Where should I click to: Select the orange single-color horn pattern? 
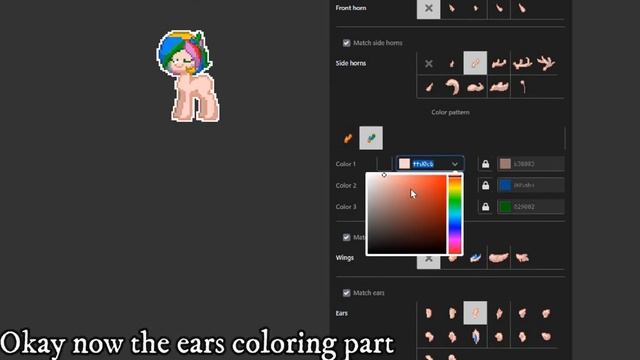348,138
